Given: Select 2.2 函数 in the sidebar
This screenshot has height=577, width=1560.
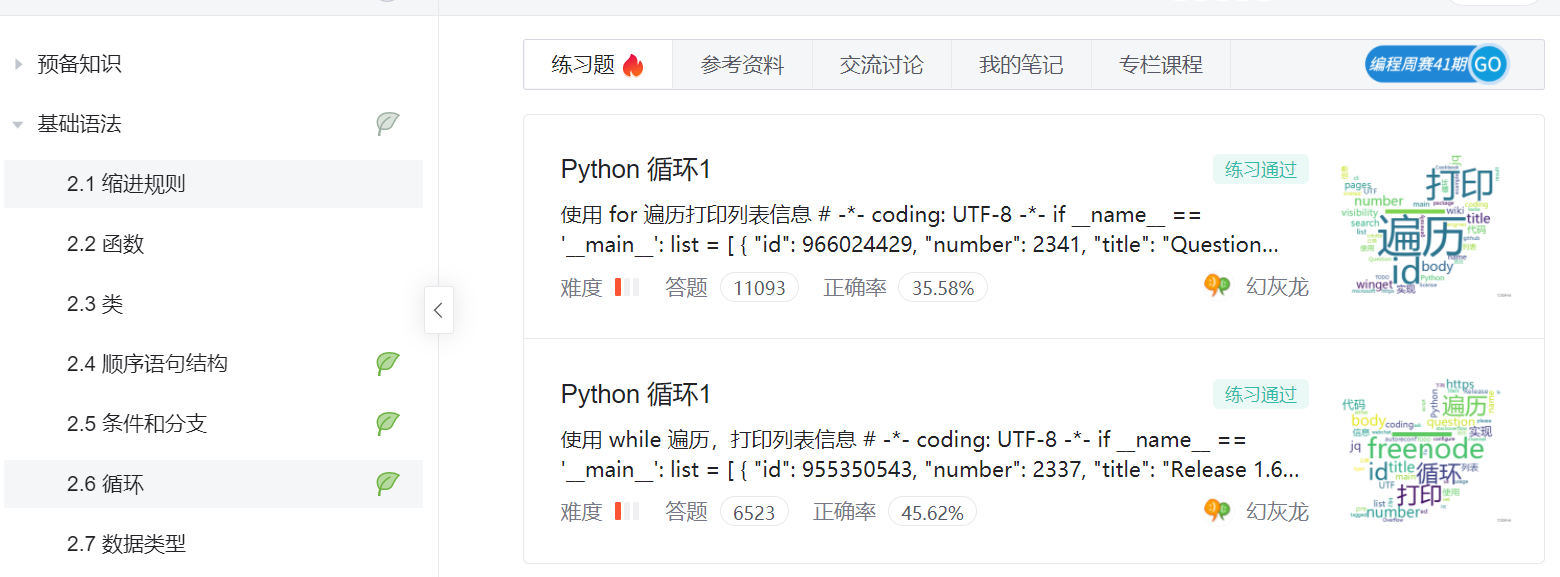Looking at the screenshot, I should pyautogui.click(x=213, y=244).
